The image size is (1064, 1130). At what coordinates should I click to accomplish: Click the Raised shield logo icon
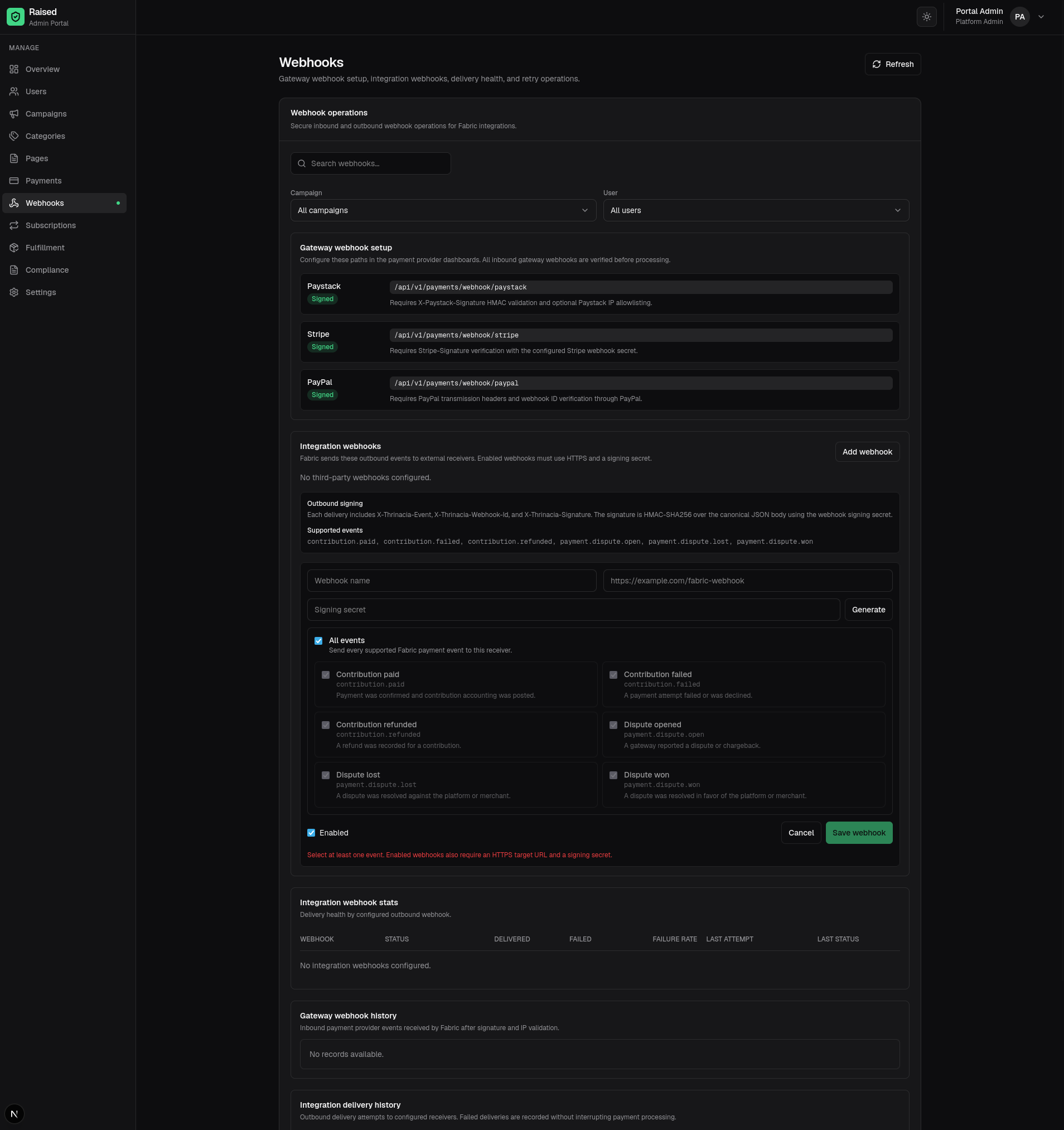point(16,17)
